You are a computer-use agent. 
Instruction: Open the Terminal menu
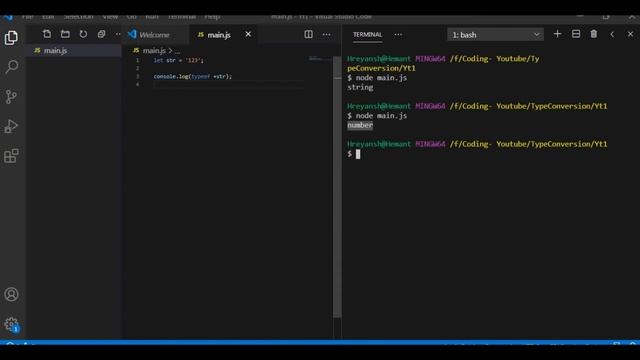[182, 17]
